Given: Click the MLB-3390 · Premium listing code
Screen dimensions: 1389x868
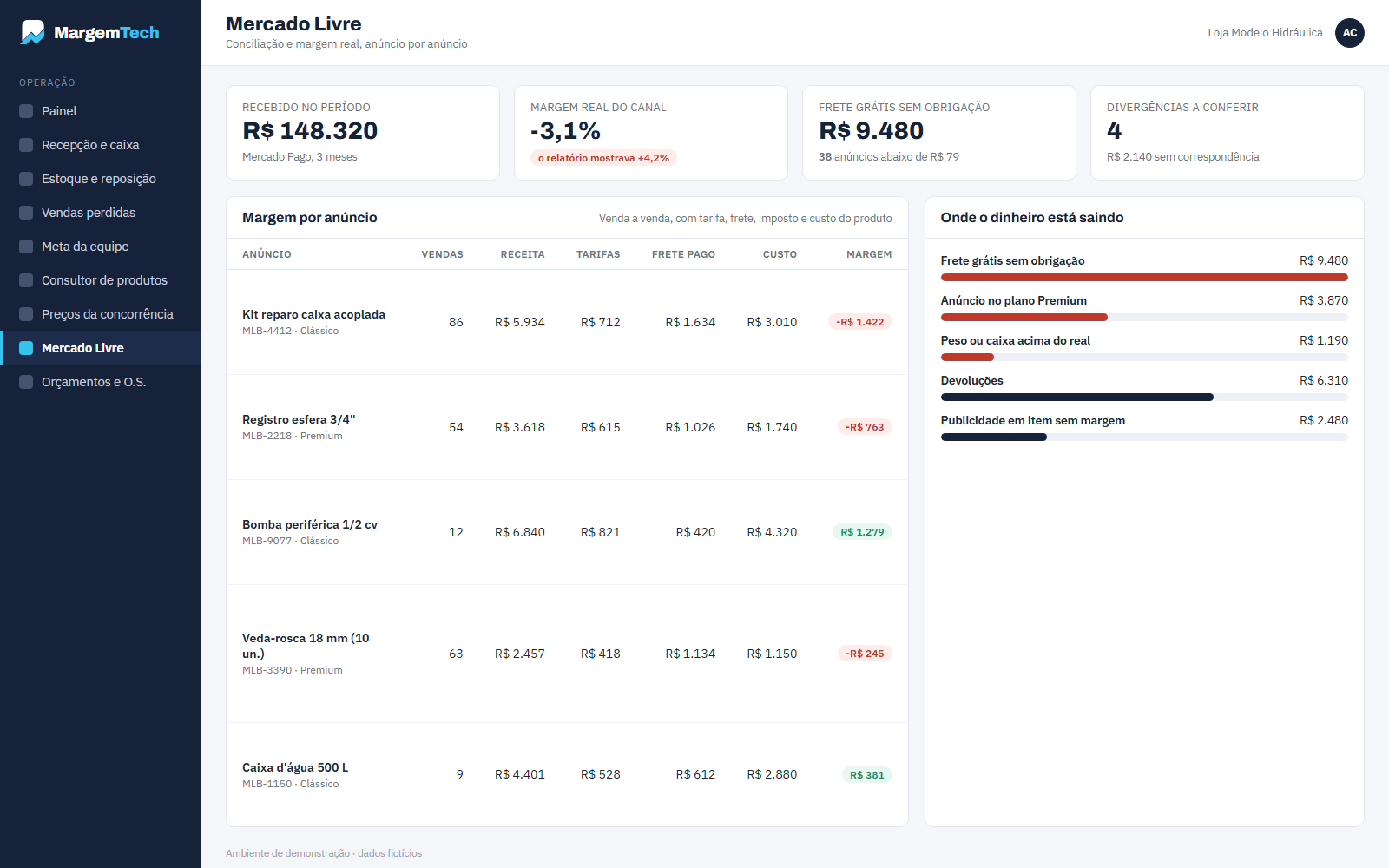Looking at the screenshot, I should (x=292, y=670).
